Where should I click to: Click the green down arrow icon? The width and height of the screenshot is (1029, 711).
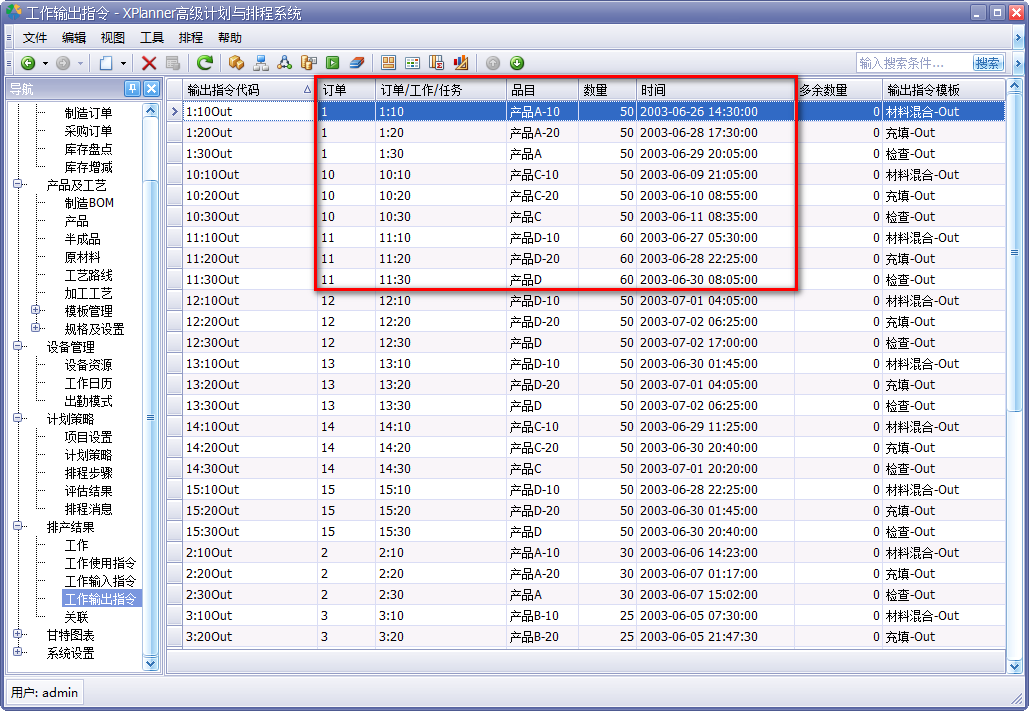point(517,63)
